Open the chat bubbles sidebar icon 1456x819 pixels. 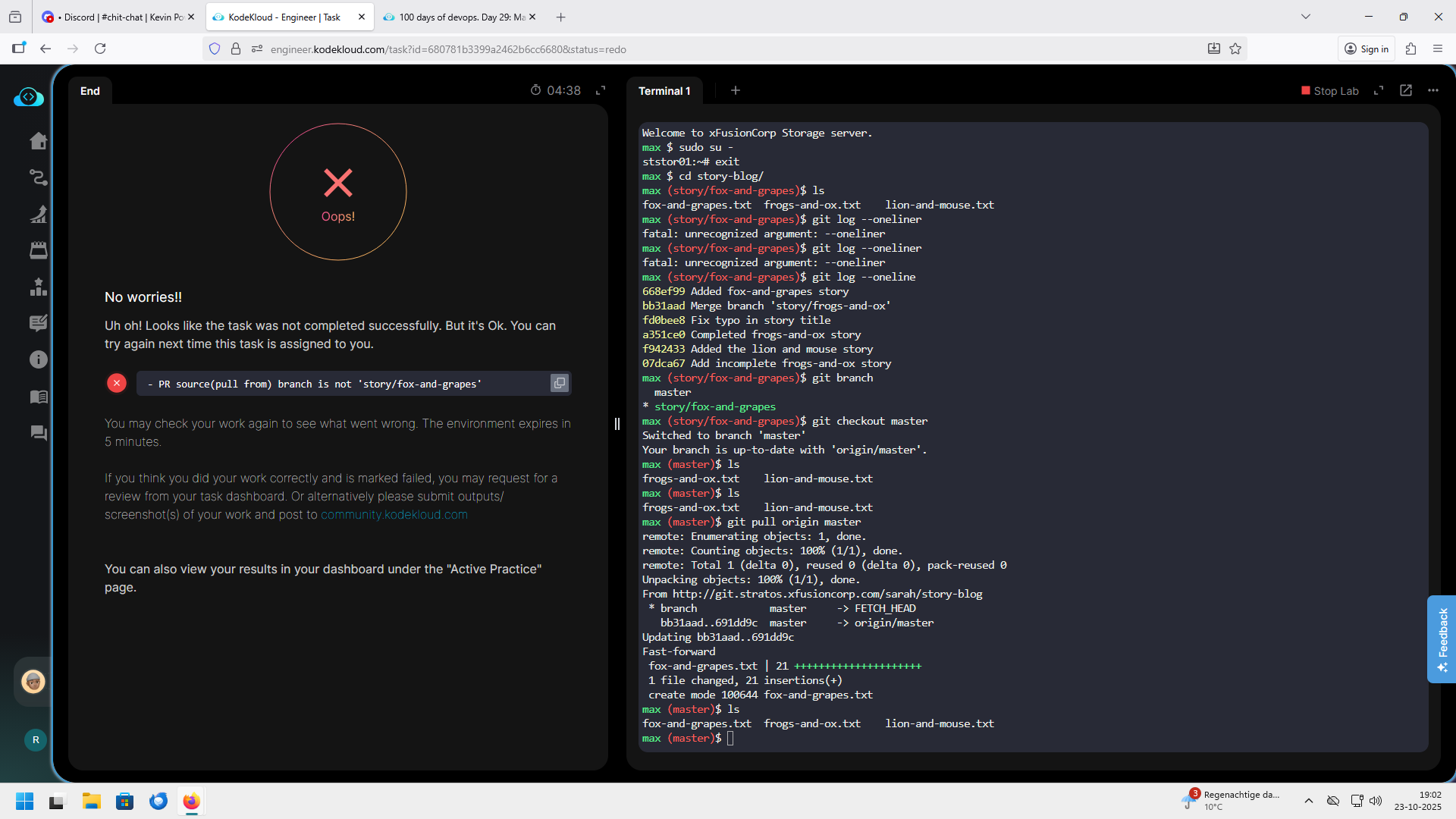point(38,433)
